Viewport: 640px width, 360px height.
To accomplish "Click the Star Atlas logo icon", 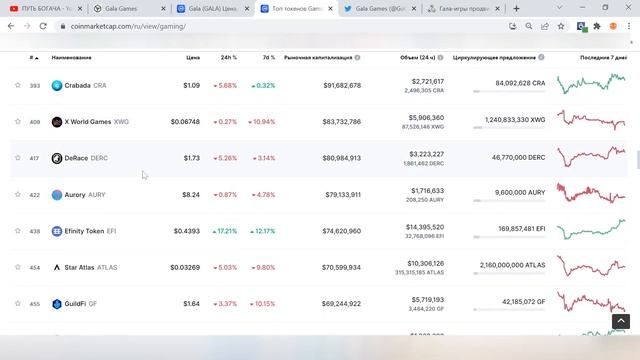I will [57, 267].
